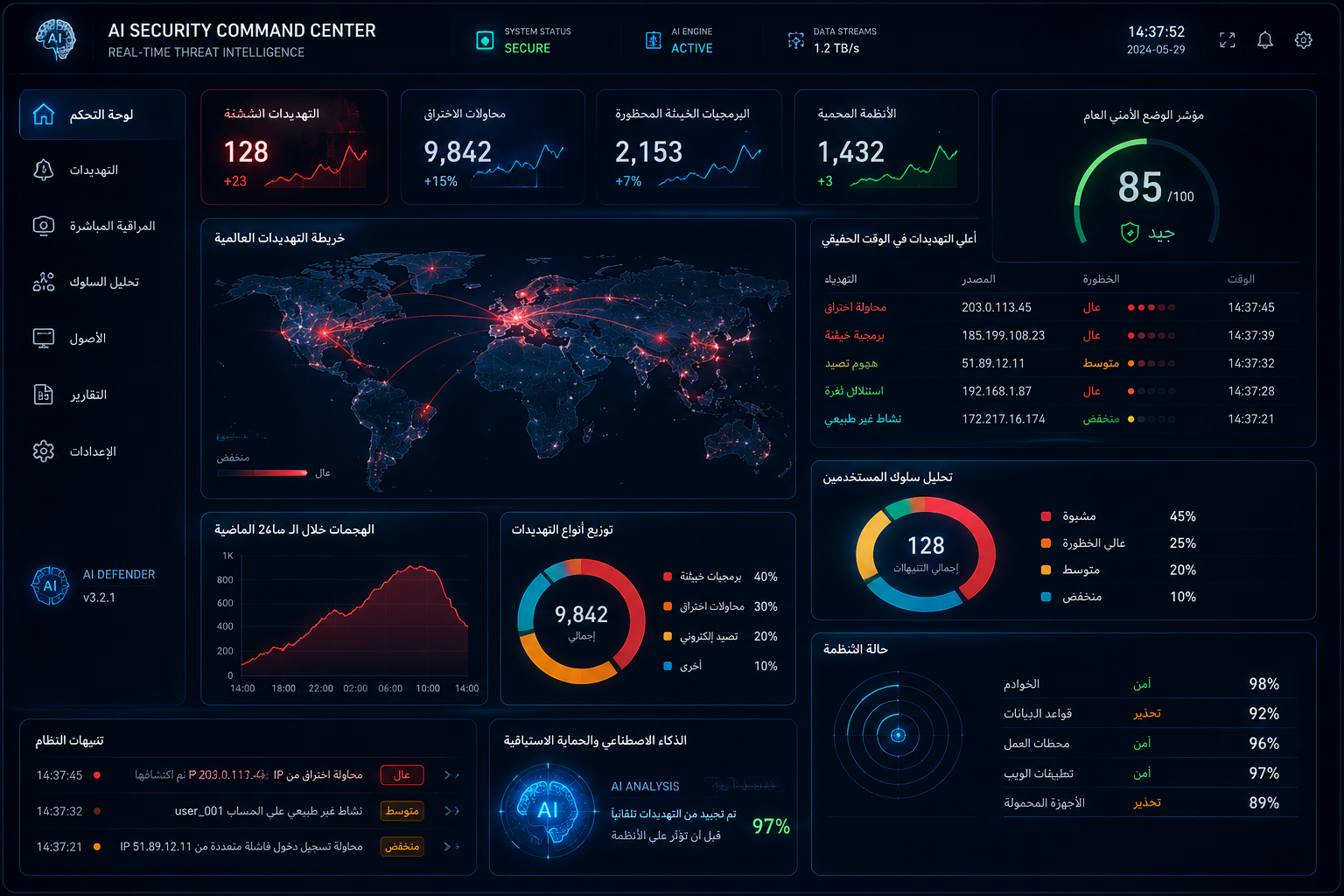Click the 2,153 blocked malware count
This screenshot has height=896, width=1344.
point(648,152)
